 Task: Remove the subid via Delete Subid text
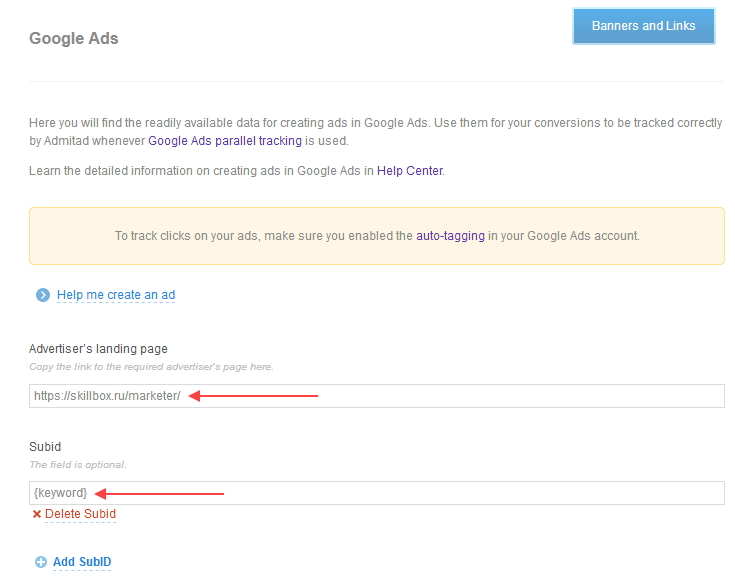point(80,514)
